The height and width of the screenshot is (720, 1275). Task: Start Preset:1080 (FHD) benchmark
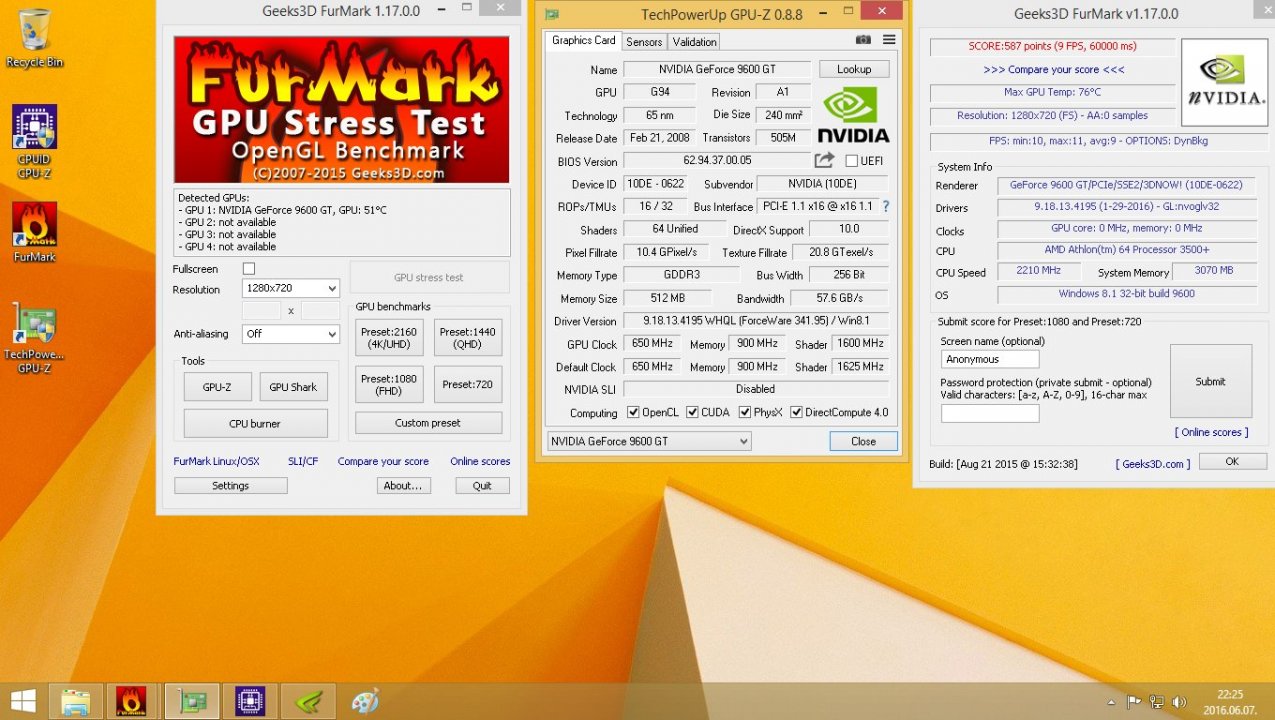tap(389, 384)
